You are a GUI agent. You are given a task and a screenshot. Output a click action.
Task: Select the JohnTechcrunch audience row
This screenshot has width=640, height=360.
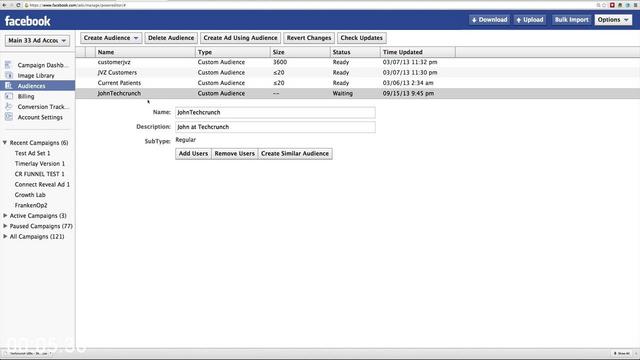click(x=358, y=93)
